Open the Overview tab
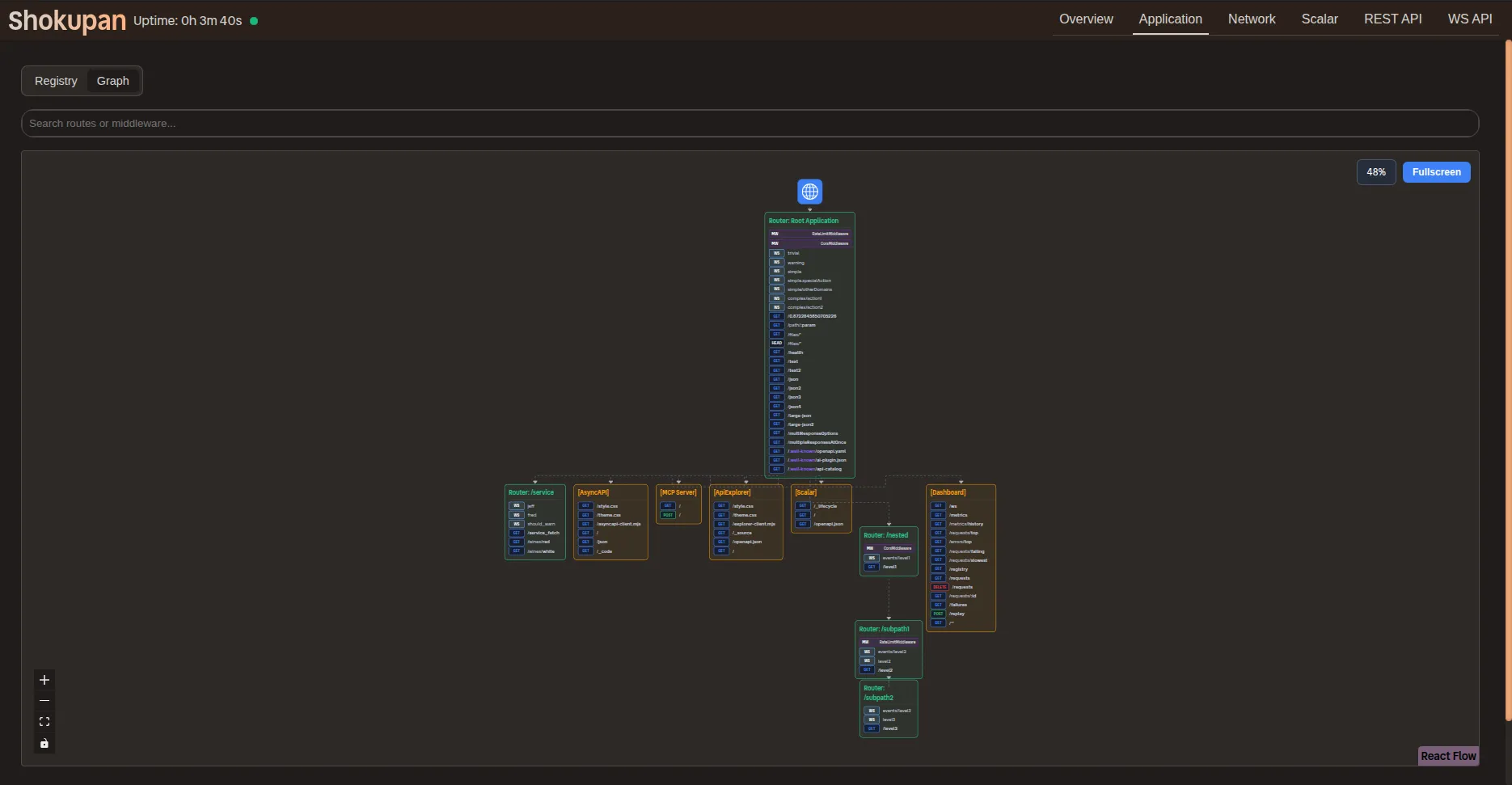The height and width of the screenshot is (785, 1512). [1085, 19]
